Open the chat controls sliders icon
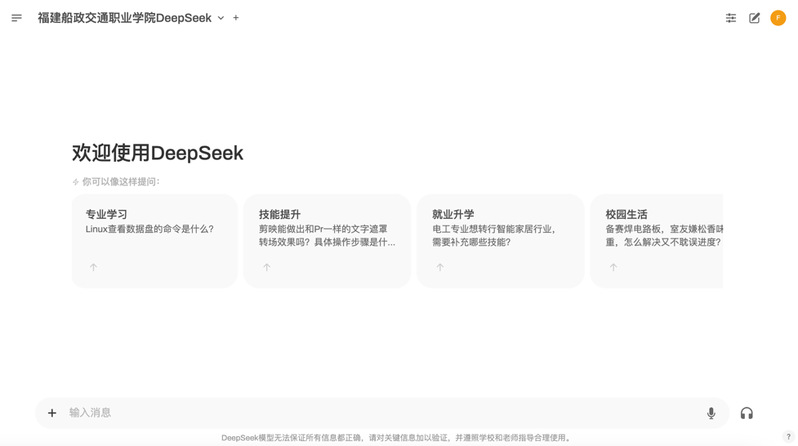Screen dimensions: 798x446 [731, 18]
